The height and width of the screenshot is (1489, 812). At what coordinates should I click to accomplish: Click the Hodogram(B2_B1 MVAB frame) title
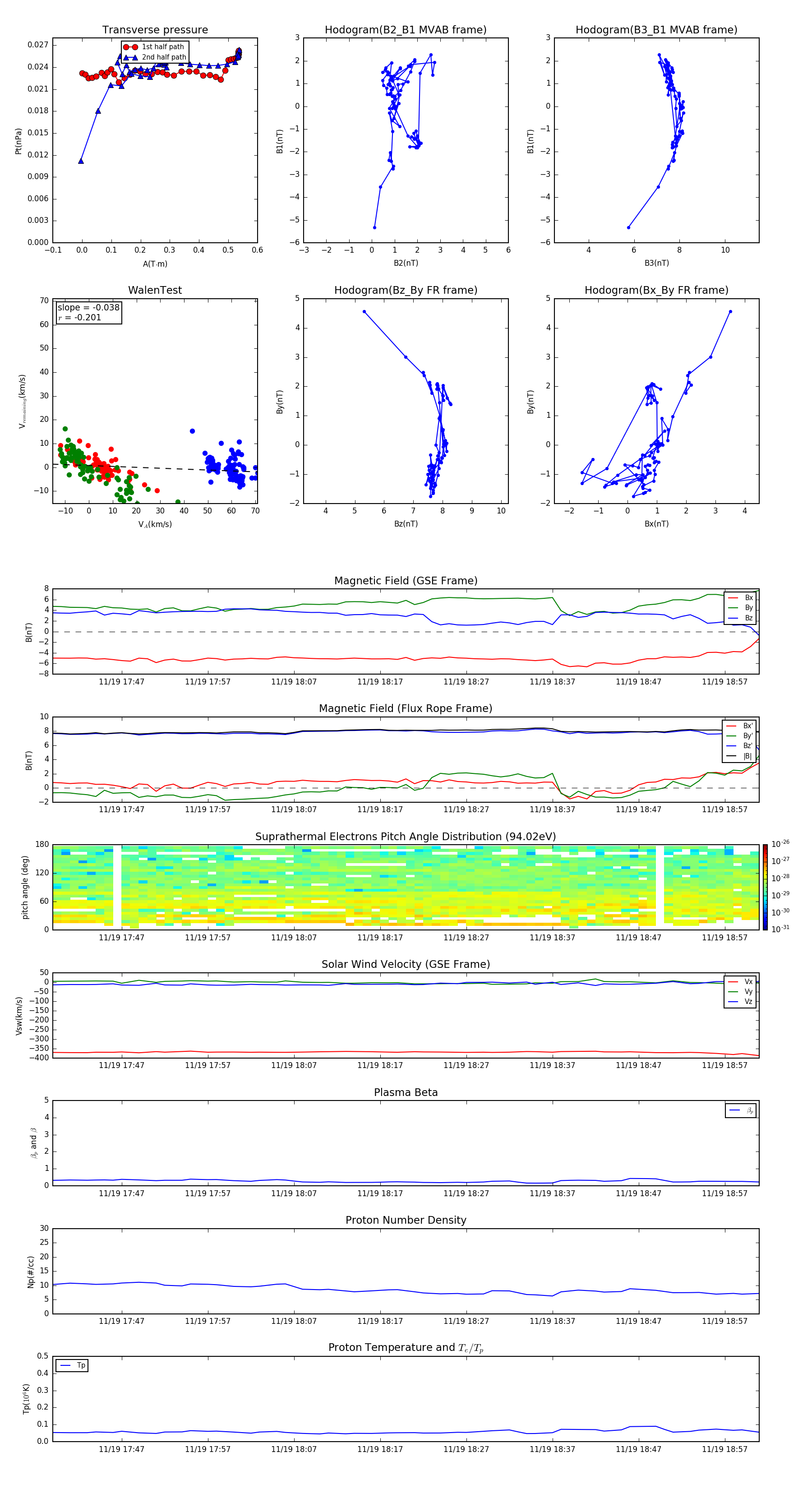[x=406, y=29]
